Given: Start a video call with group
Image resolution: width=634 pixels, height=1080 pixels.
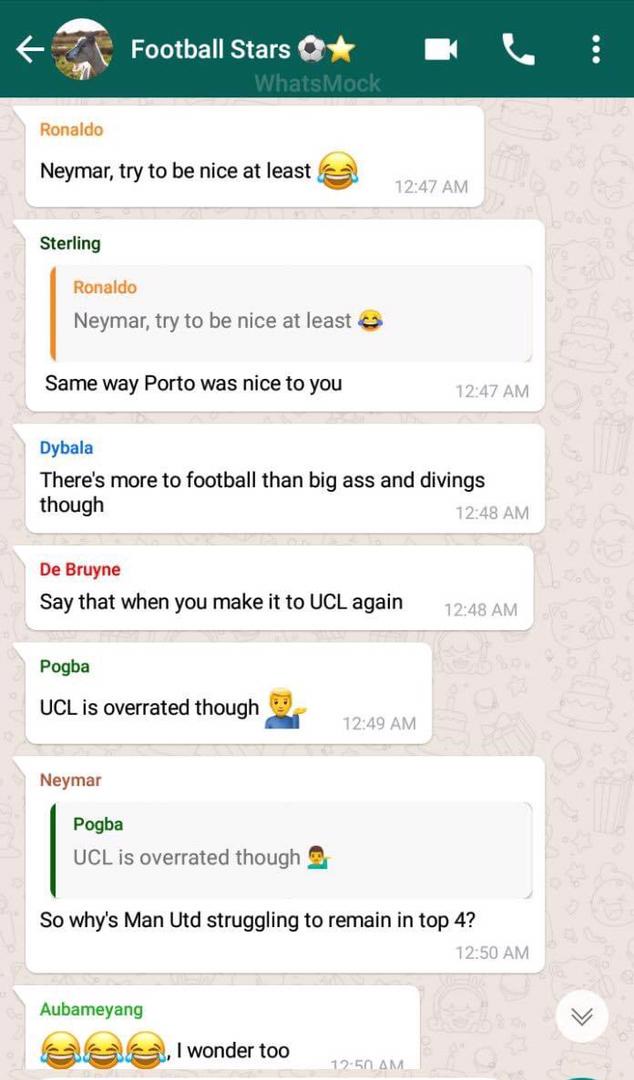Looking at the screenshot, I should click(441, 50).
